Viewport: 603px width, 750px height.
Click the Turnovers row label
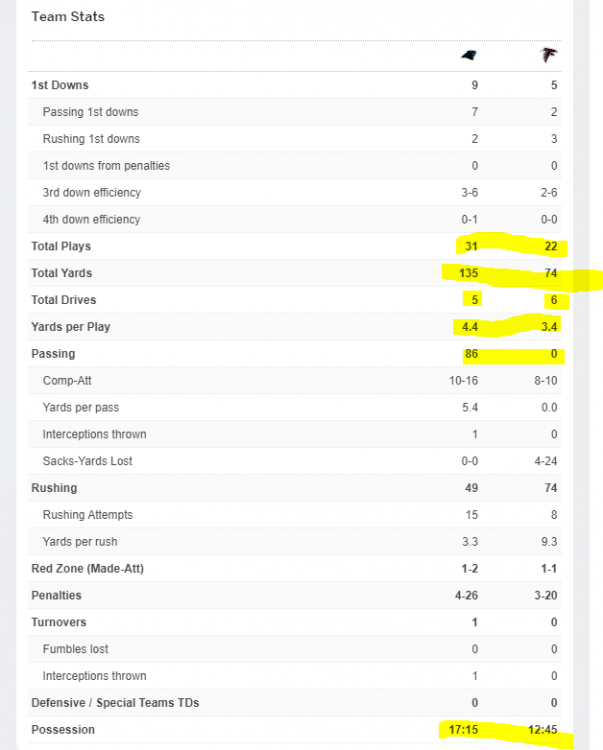point(59,622)
